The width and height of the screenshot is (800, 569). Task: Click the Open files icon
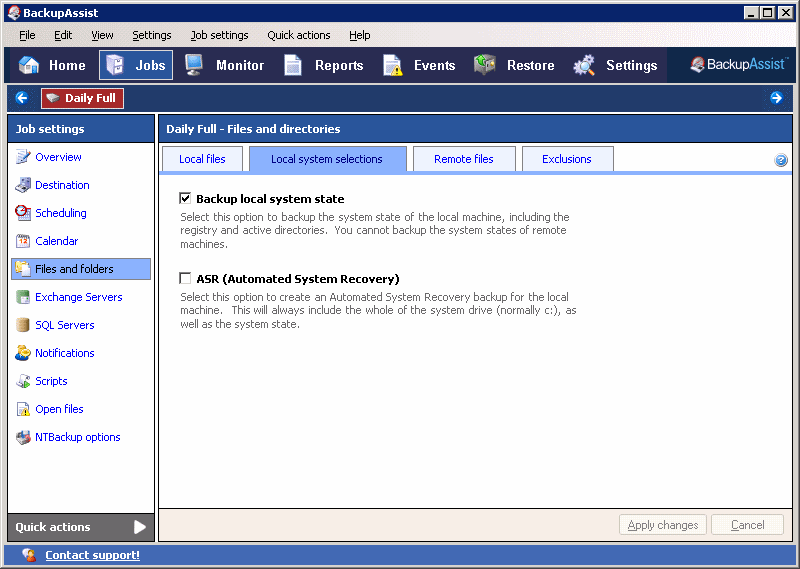[23, 409]
